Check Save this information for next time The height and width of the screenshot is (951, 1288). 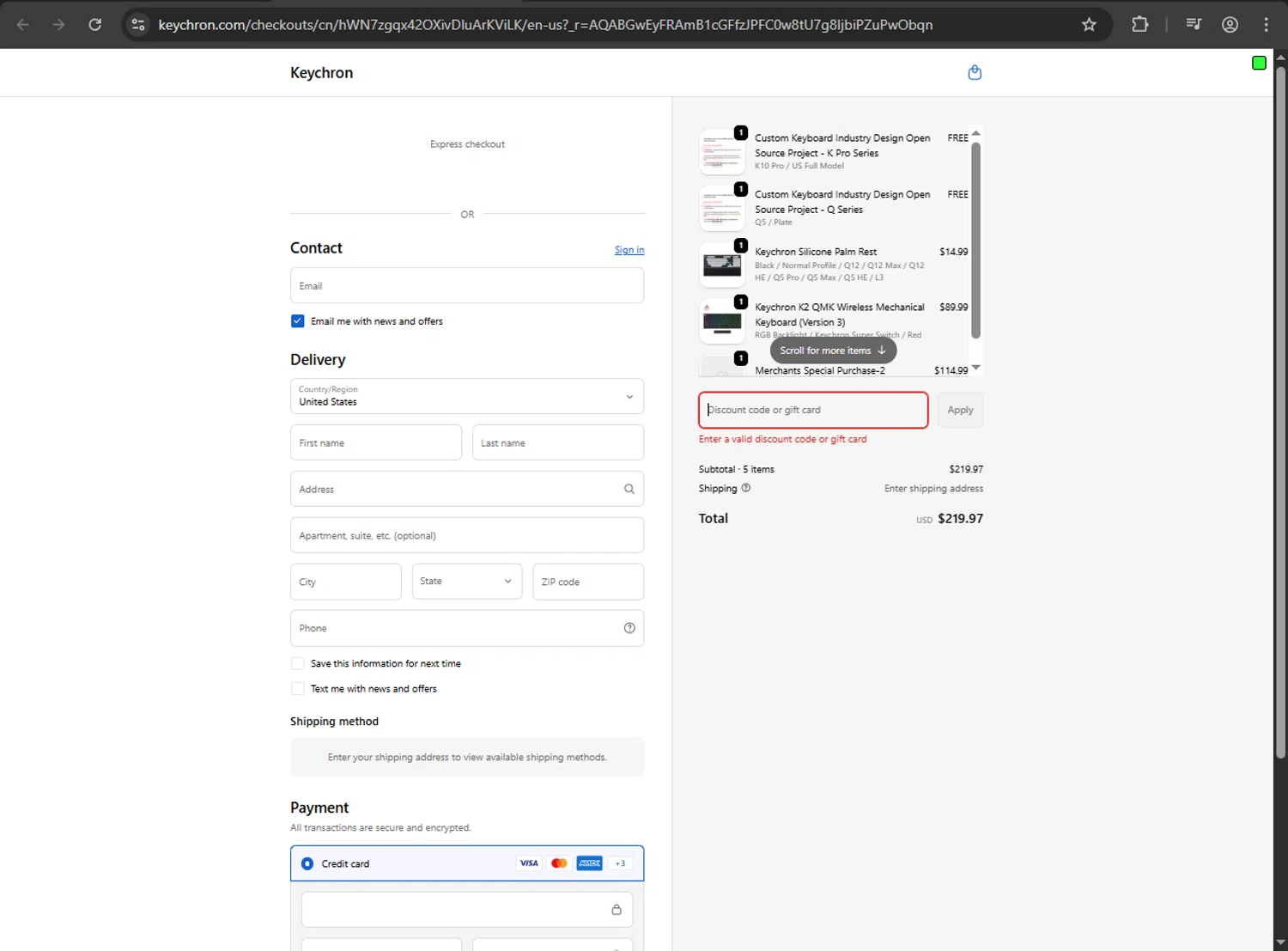[x=297, y=663]
